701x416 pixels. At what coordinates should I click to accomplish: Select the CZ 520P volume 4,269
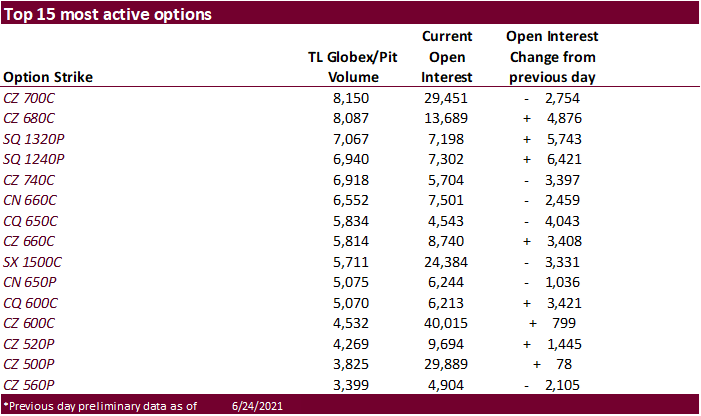357,342
